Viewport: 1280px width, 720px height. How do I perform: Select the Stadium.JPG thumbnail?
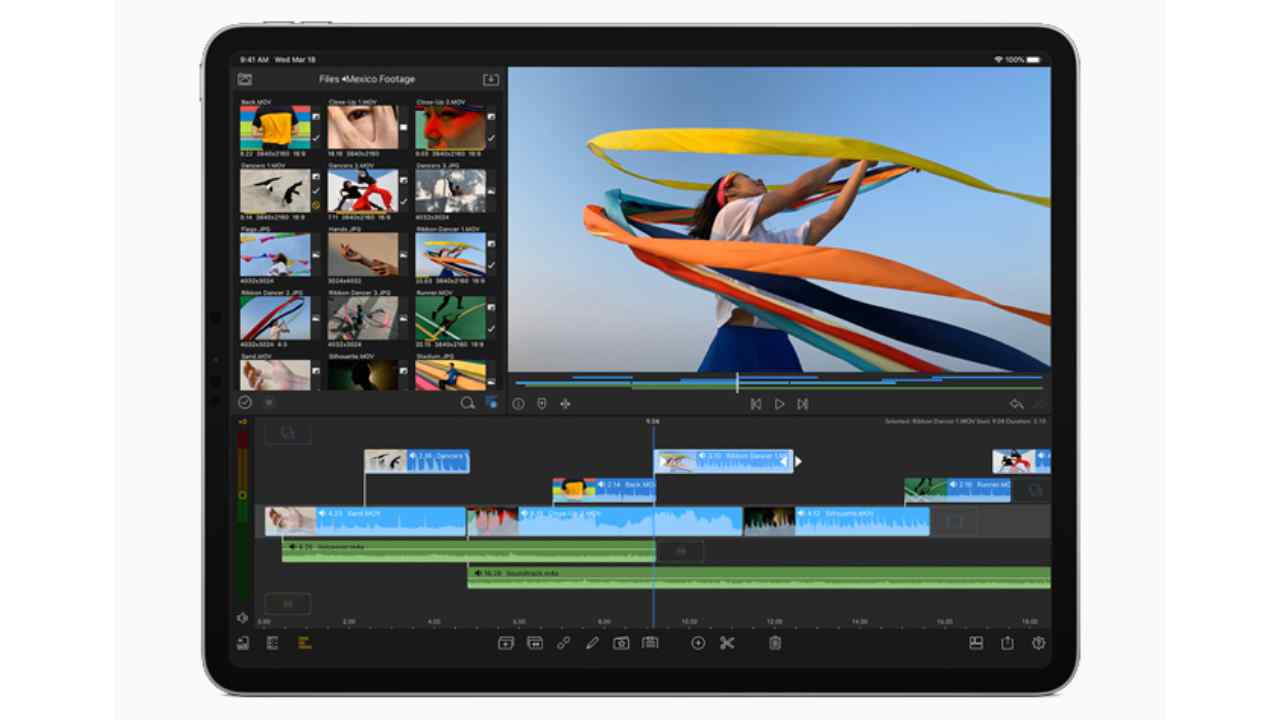pos(450,376)
